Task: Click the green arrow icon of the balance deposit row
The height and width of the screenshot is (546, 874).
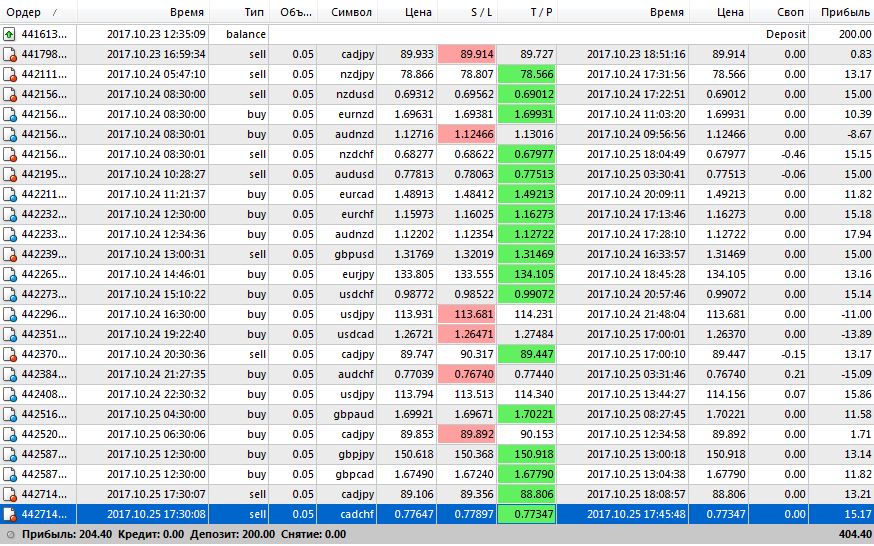Action: 9,35
